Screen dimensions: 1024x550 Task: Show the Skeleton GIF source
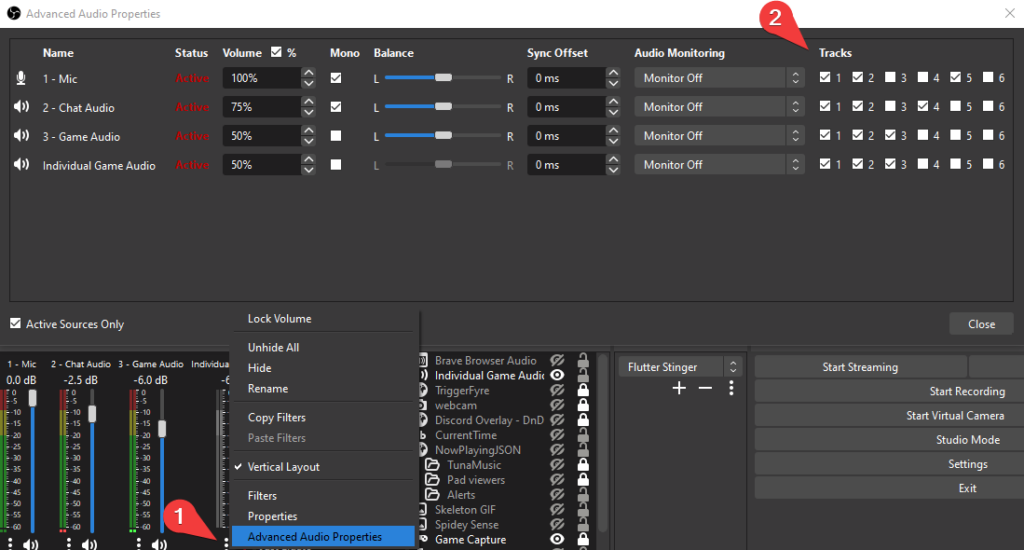[557, 510]
